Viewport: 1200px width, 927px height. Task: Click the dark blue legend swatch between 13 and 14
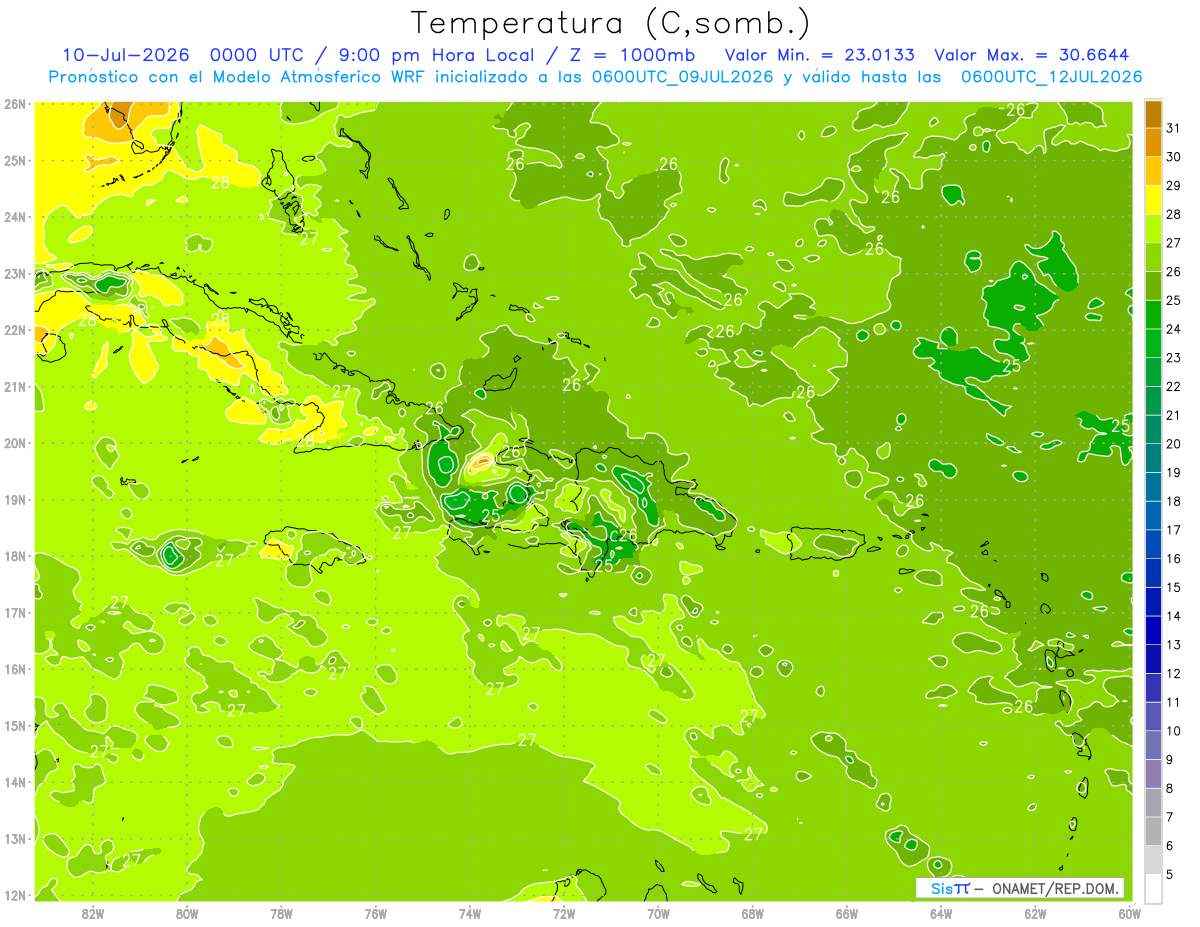coord(1154,630)
